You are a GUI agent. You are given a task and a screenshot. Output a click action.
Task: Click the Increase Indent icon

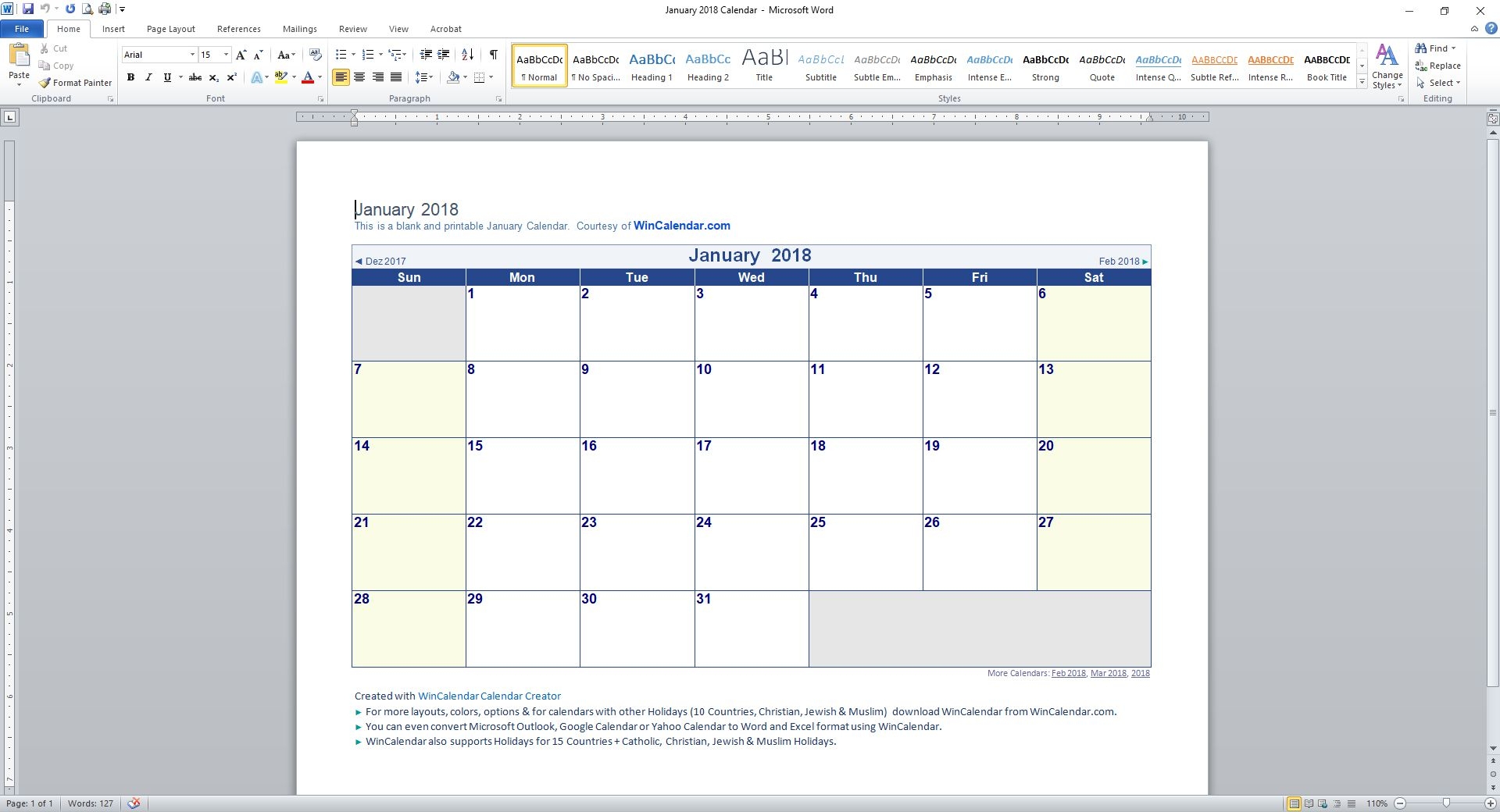(444, 55)
